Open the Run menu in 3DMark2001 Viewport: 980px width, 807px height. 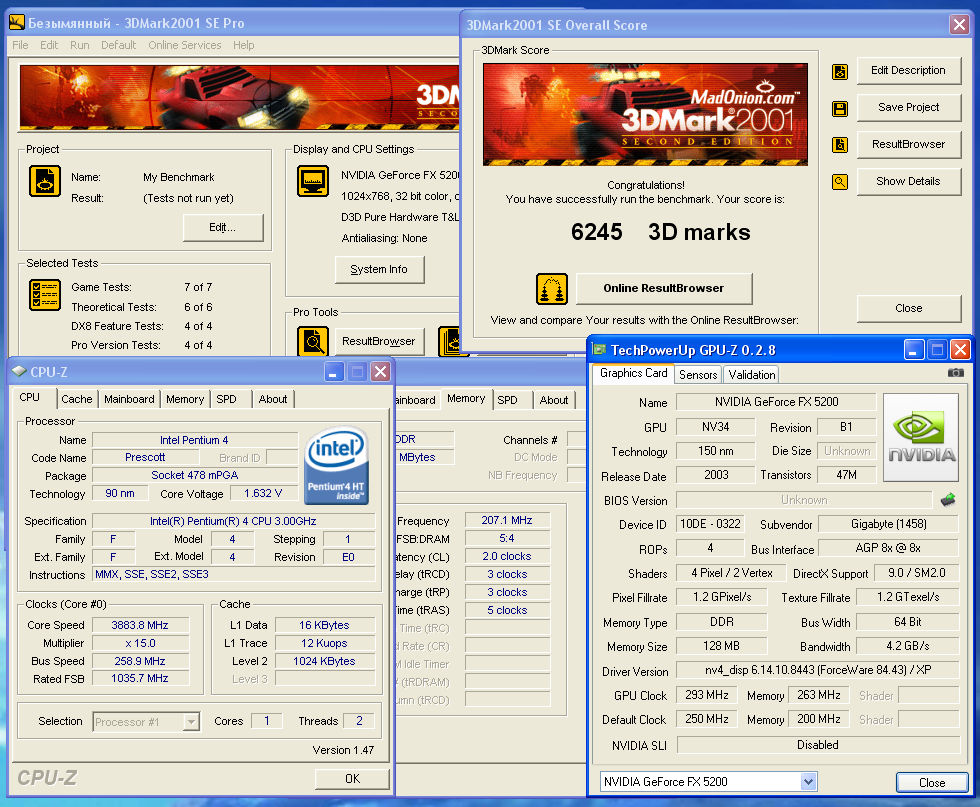[79, 45]
